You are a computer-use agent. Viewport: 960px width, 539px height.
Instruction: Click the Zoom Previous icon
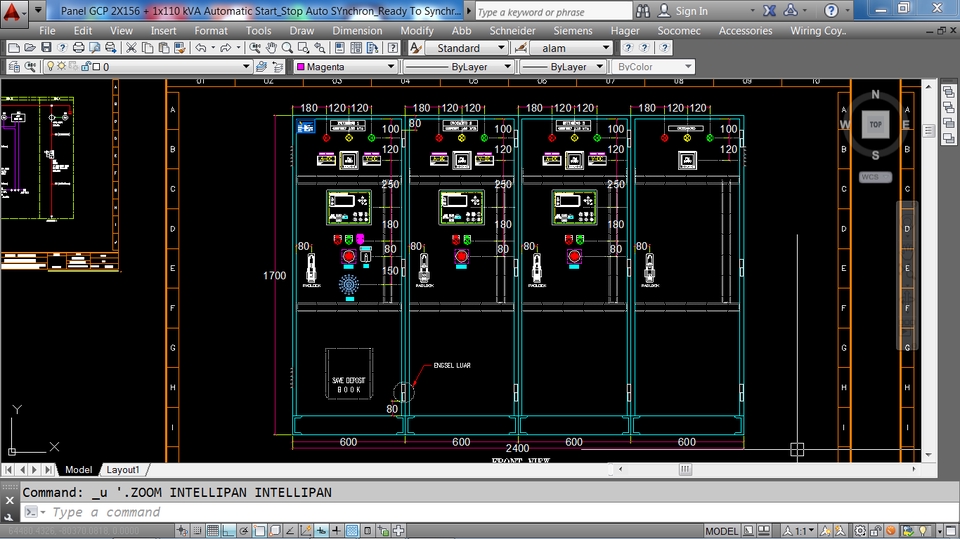pos(319,48)
